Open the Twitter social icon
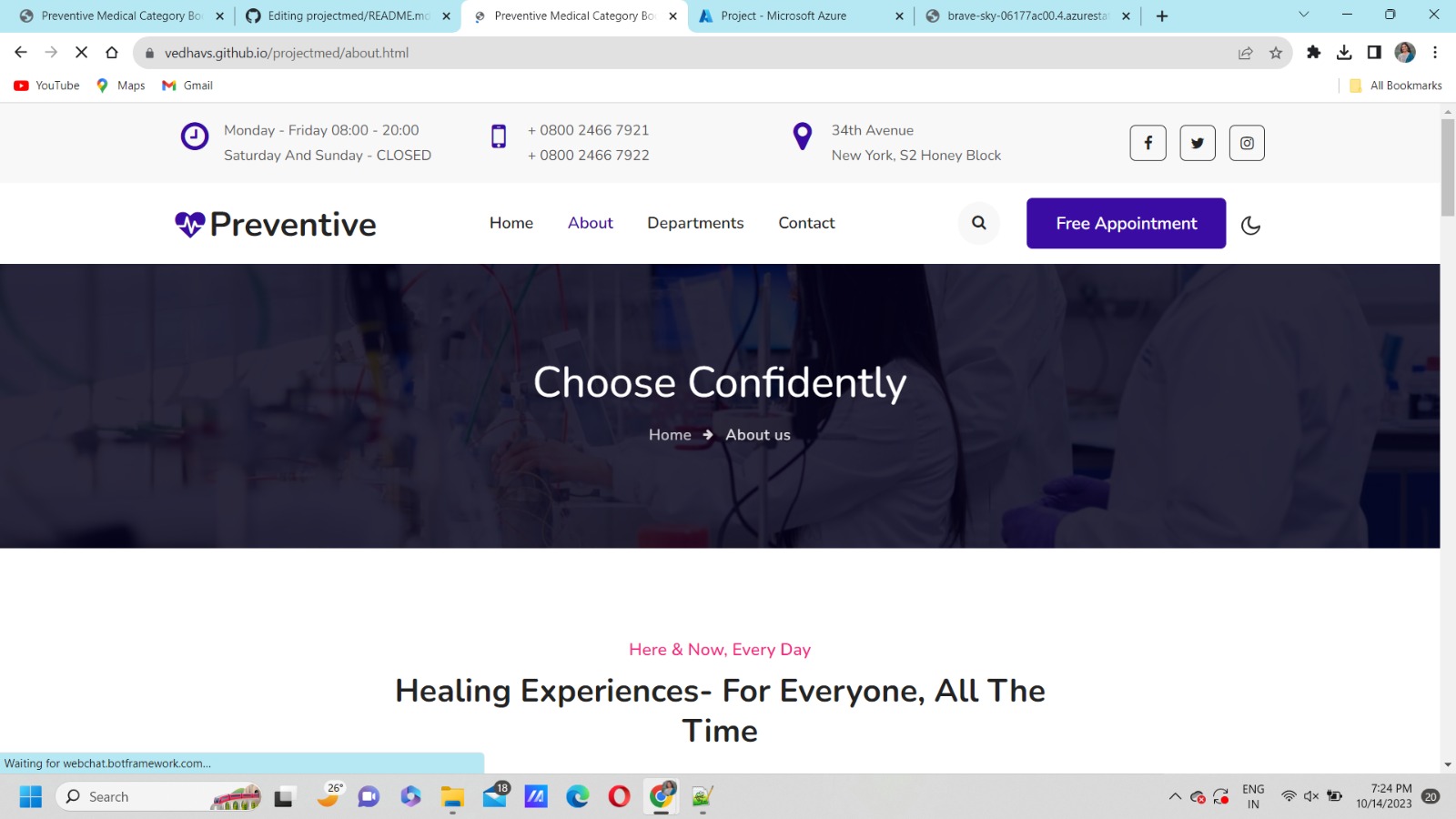Viewport: 1456px width, 819px height. 1197,143
